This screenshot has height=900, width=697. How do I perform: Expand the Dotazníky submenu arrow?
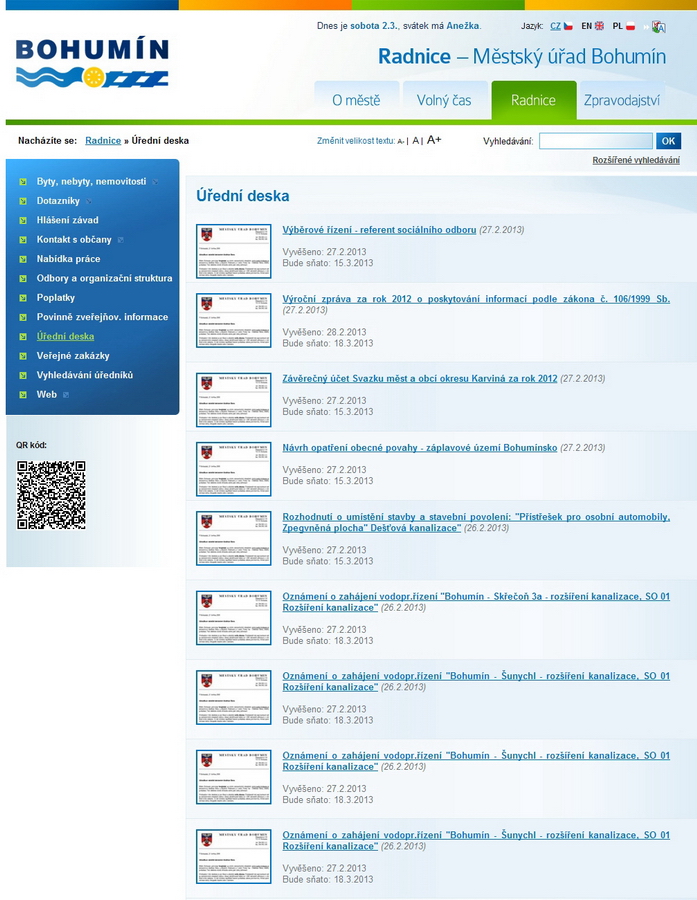point(88,201)
